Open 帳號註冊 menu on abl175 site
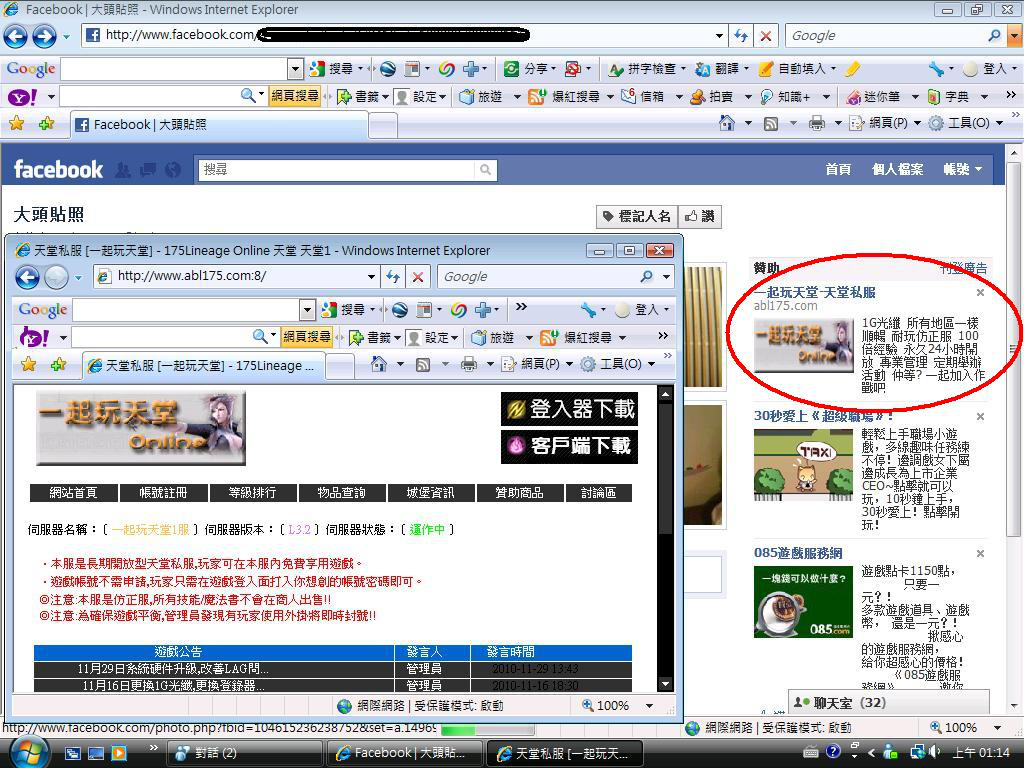 coord(163,493)
